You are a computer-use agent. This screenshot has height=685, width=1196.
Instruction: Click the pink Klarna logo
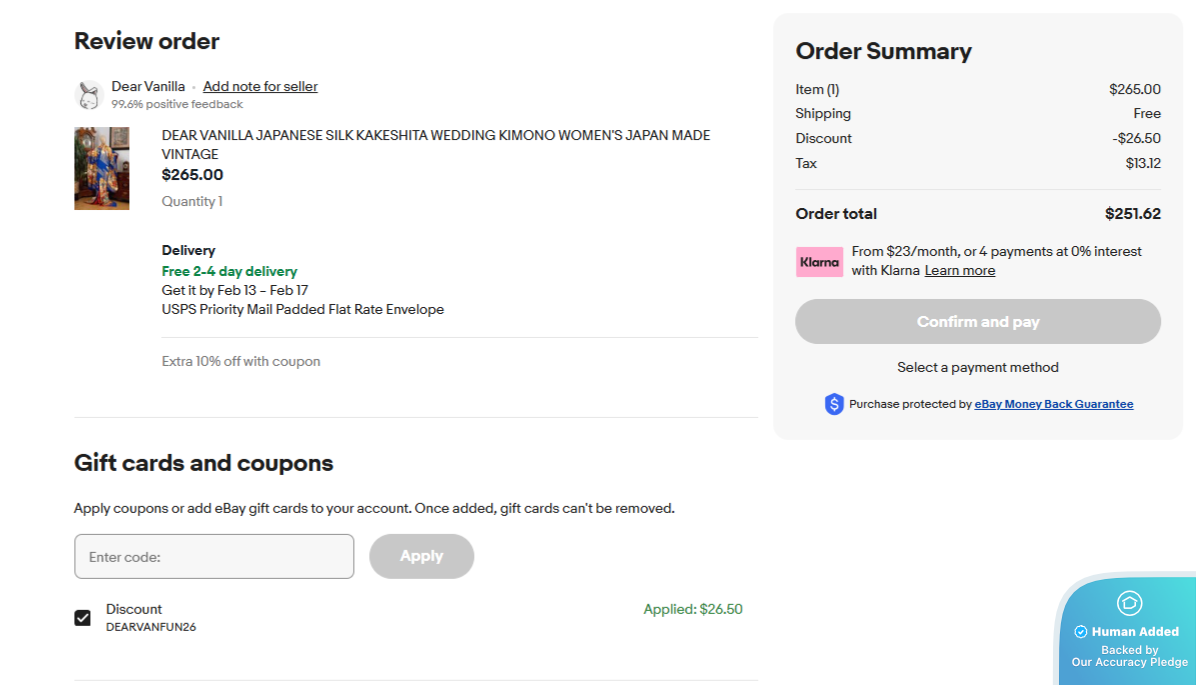819,262
